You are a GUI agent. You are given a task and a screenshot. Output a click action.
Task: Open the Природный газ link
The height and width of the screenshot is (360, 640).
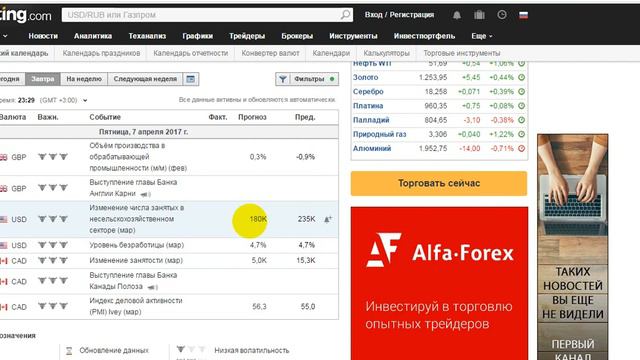(x=379, y=134)
